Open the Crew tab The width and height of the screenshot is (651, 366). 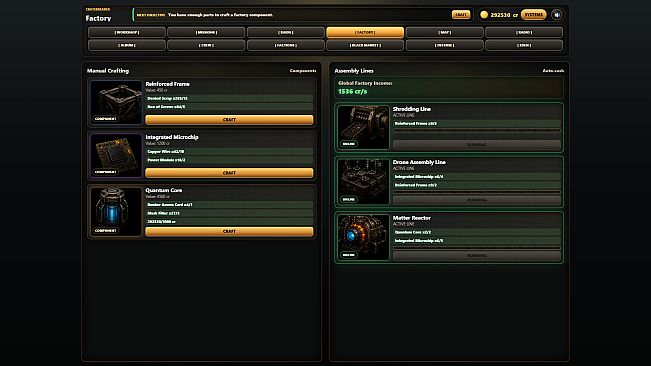[x=206, y=45]
